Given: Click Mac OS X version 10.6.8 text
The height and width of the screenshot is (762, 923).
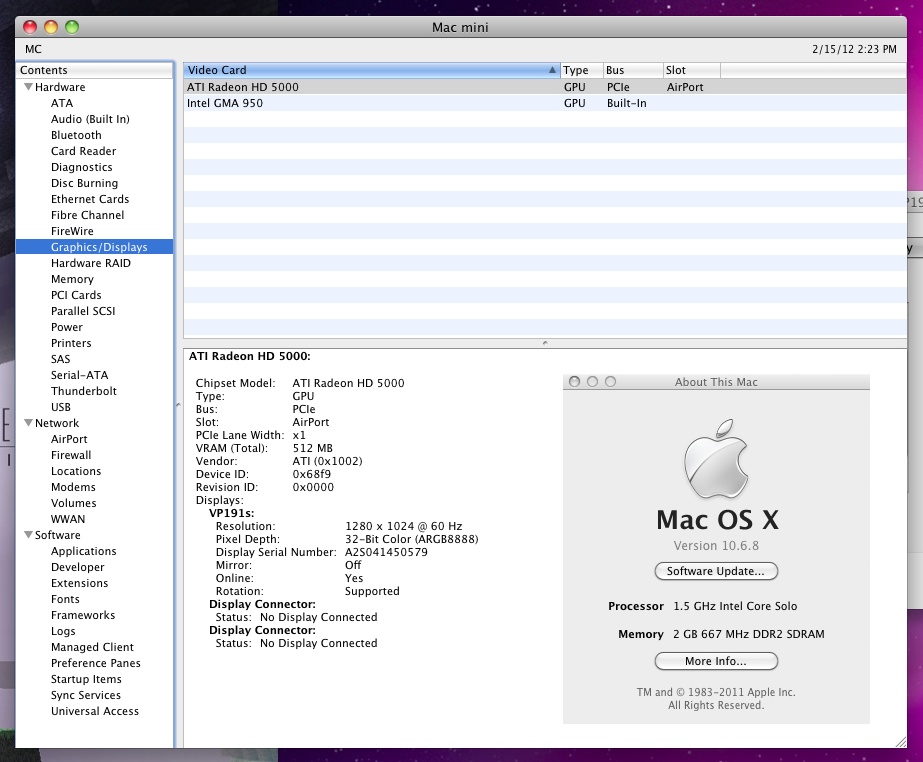Looking at the screenshot, I should click(x=716, y=546).
